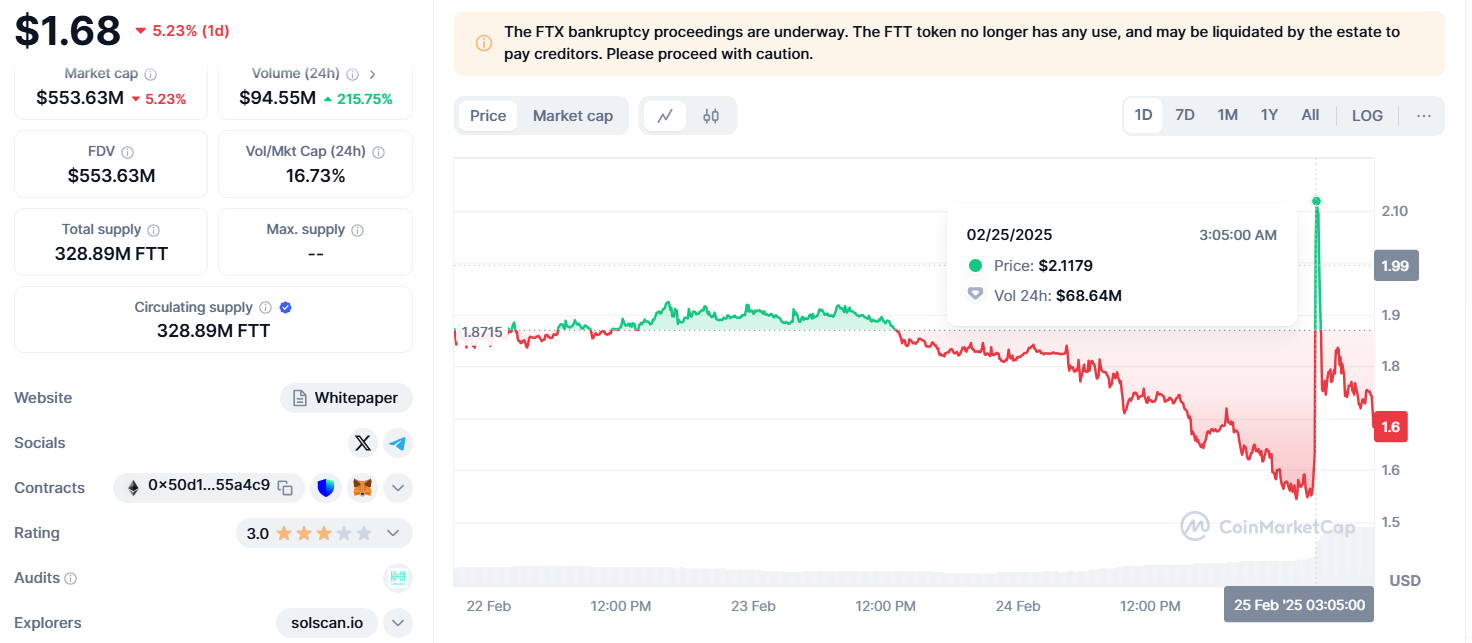The width and height of the screenshot is (1472, 643).
Task: Open chart more options ellipsis
Action: pyautogui.click(x=1424, y=115)
